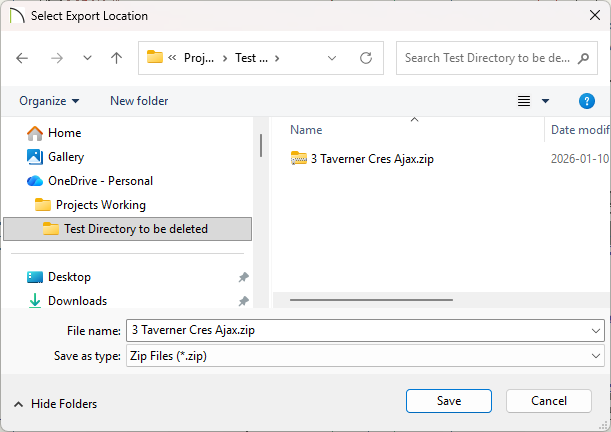Click the Back navigation arrow
611x432 pixels.
click(22, 58)
